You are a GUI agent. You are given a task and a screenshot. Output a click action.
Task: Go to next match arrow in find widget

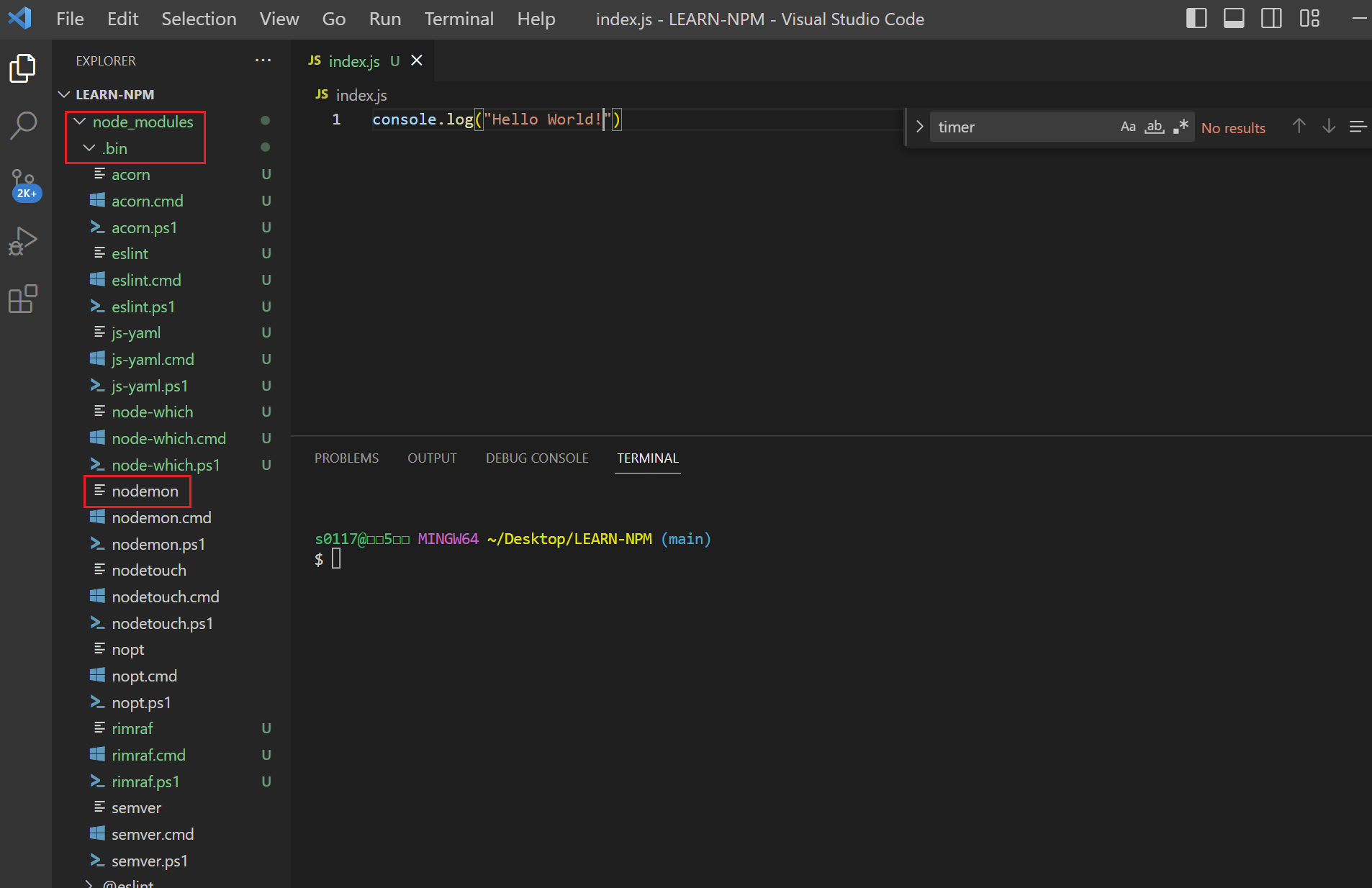(1329, 127)
